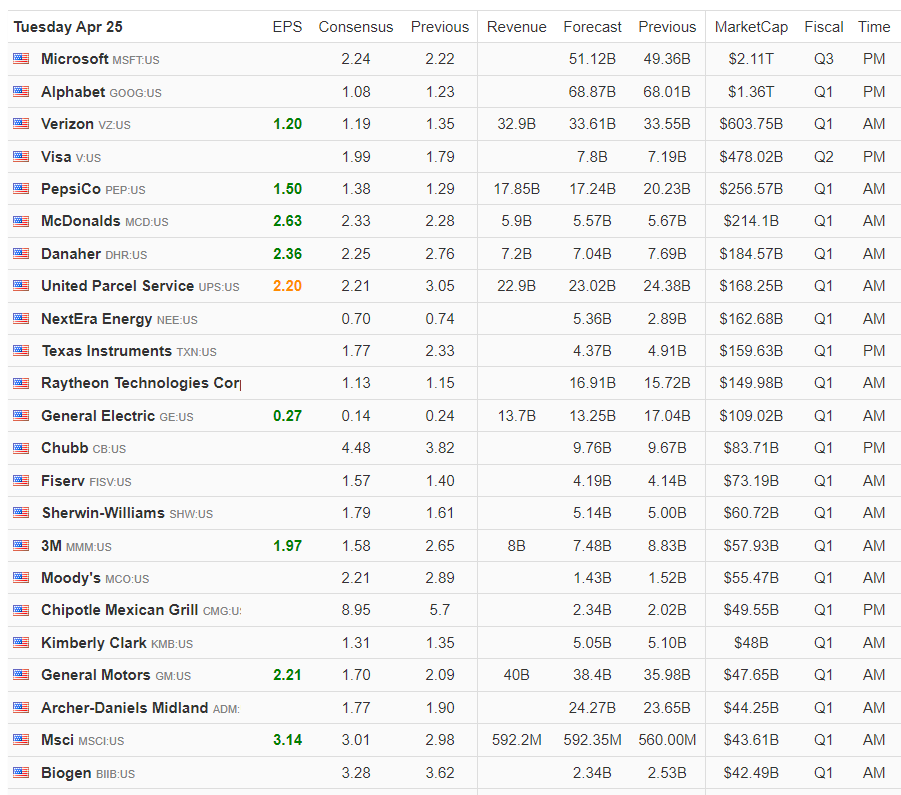Click Microsoft's market cap $2.11T
This screenshot has height=795, width=901.
click(x=751, y=59)
